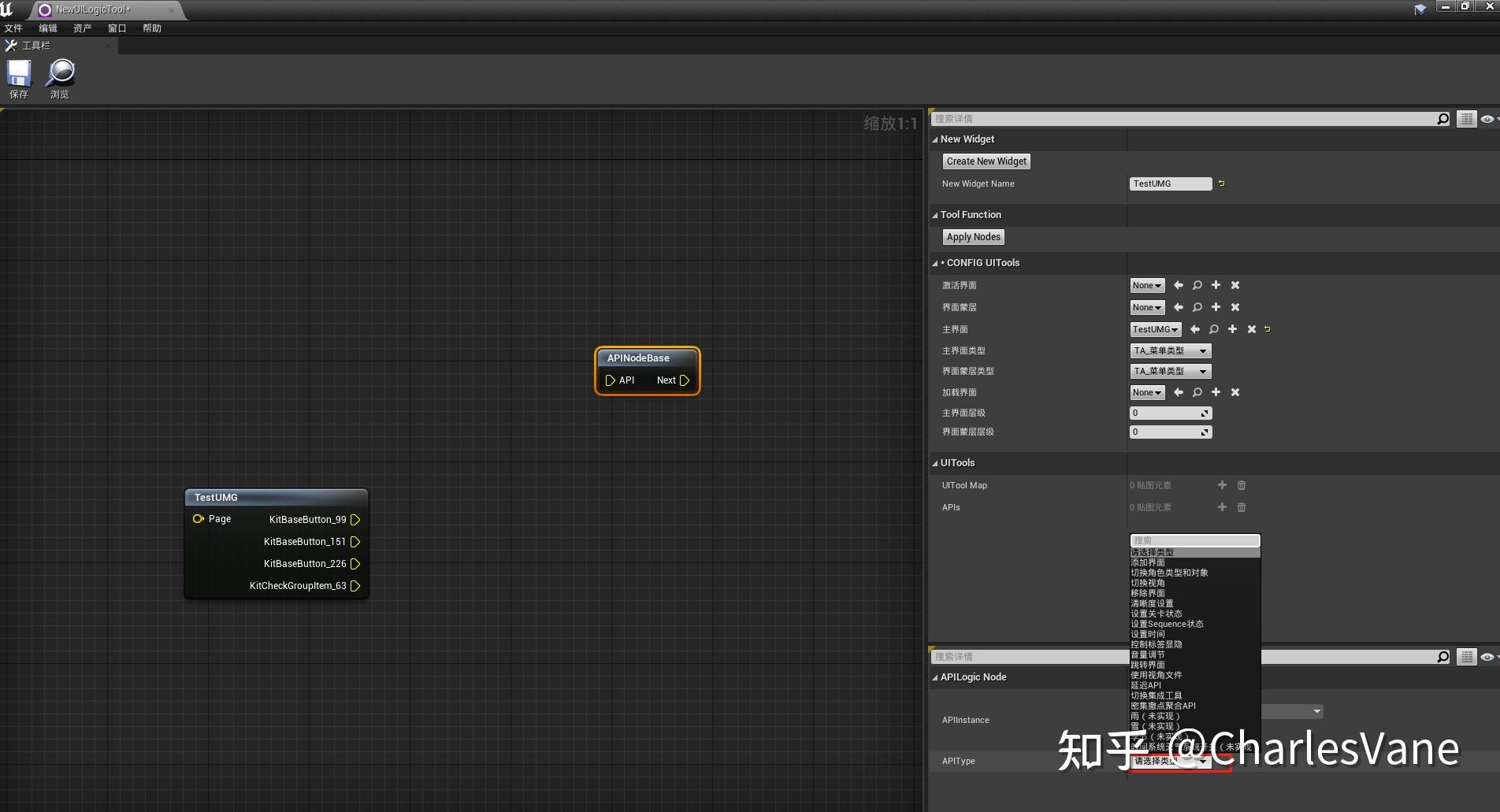Click the Create New Widget button
The width and height of the screenshot is (1500, 812).
(x=986, y=161)
